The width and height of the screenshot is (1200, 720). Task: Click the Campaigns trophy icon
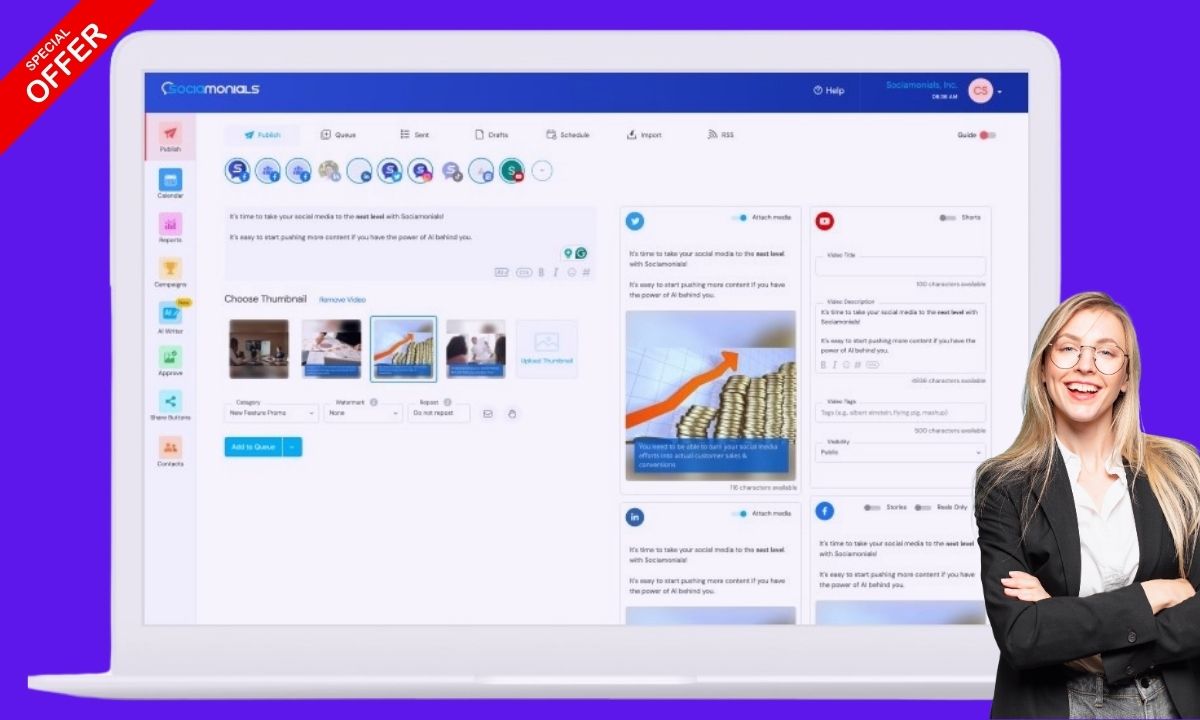(170, 269)
